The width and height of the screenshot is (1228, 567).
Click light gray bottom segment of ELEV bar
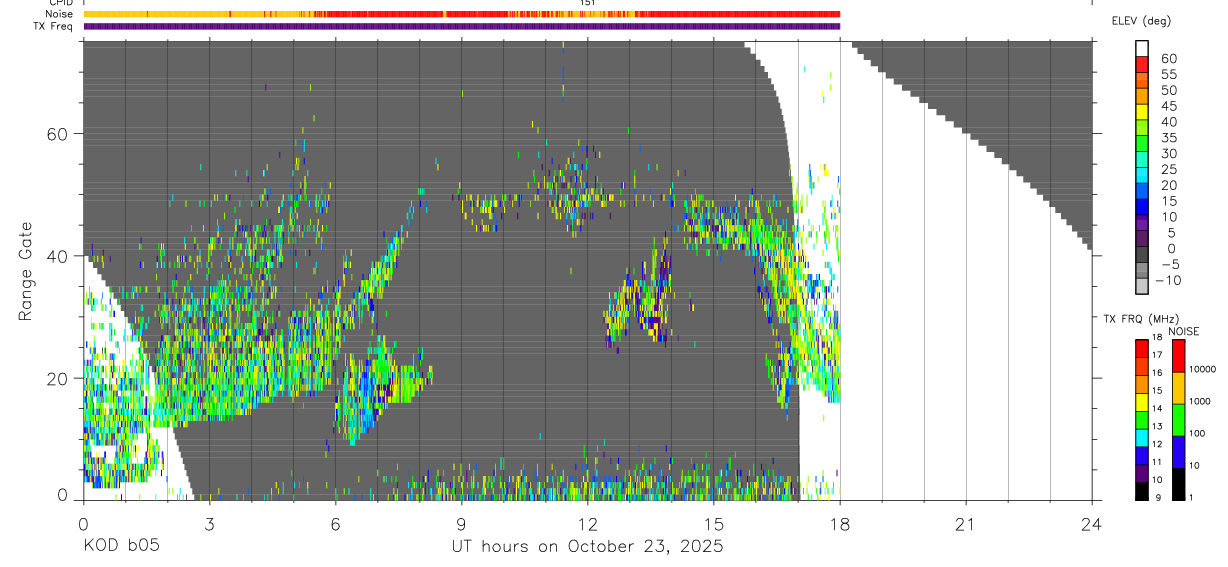[1142, 286]
